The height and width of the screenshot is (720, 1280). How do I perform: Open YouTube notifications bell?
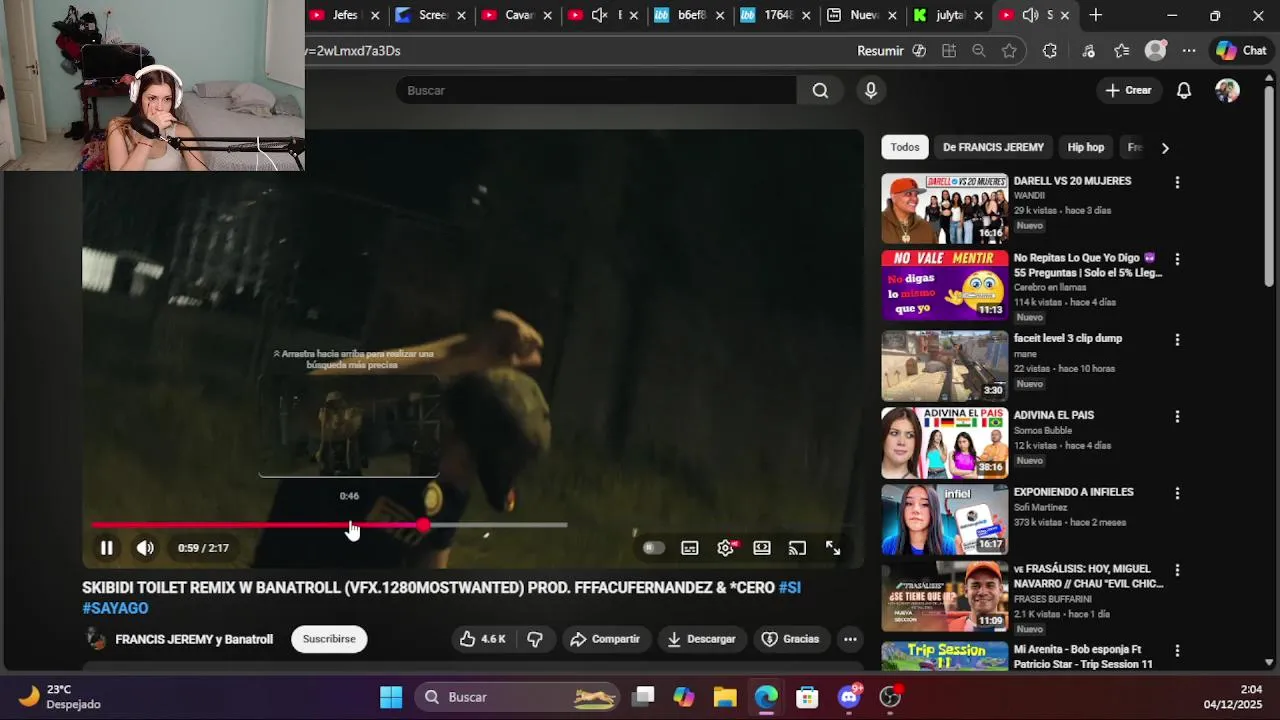tap(1184, 90)
